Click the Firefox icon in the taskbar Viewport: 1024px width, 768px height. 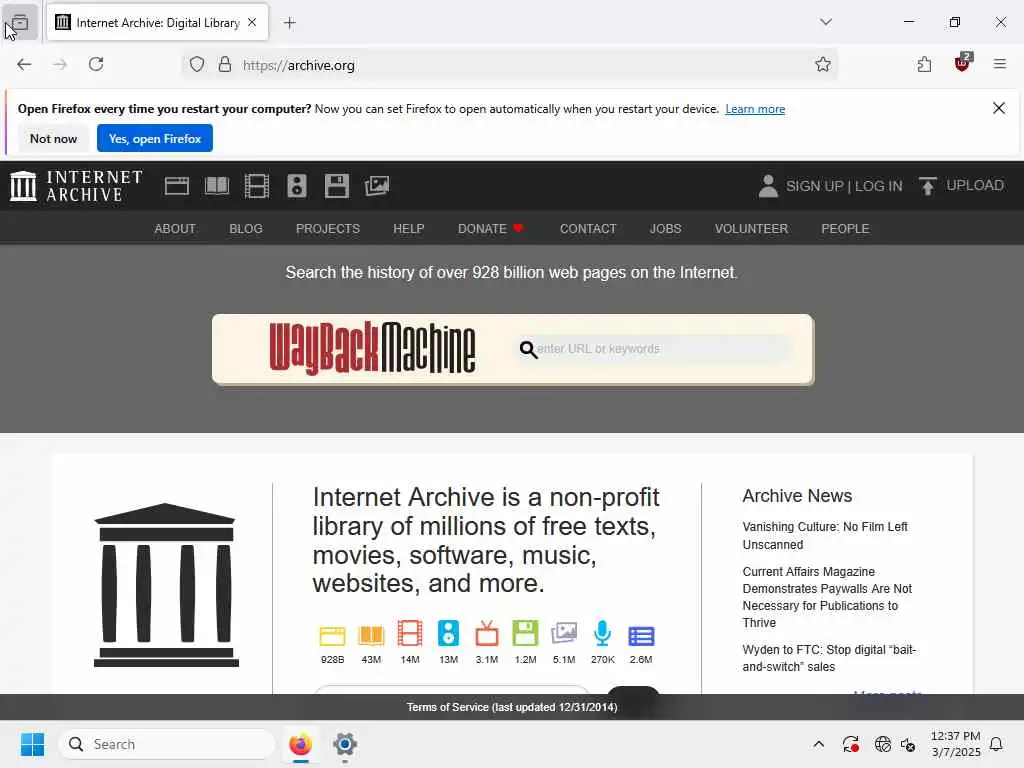point(300,744)
